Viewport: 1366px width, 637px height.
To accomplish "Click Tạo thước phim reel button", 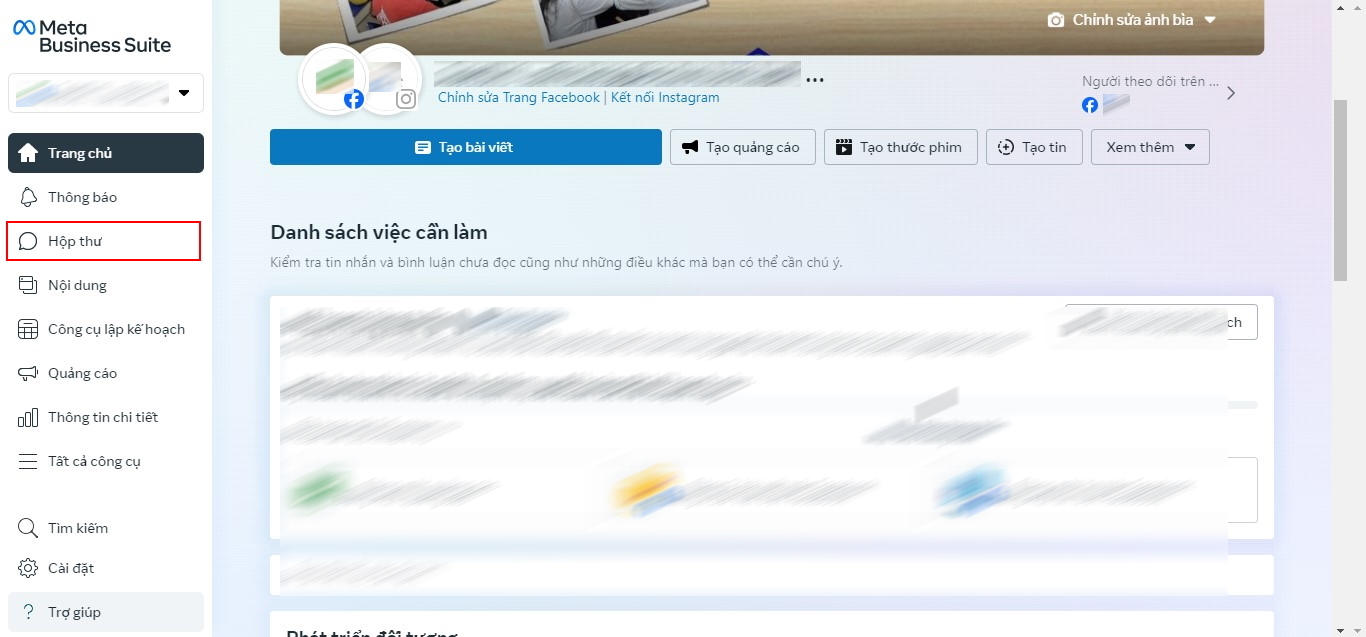I will click(900, 147).
